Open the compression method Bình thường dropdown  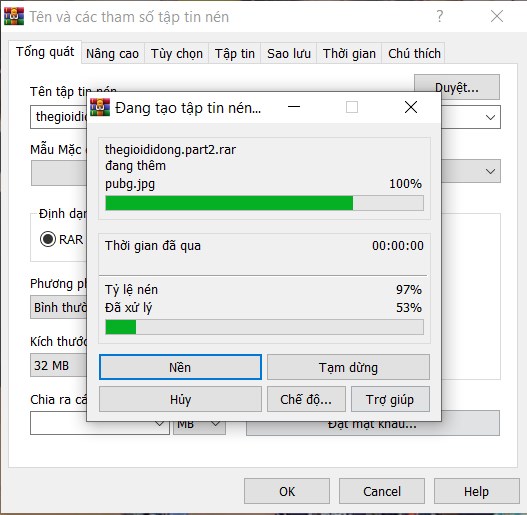click(x=59, y=307)
